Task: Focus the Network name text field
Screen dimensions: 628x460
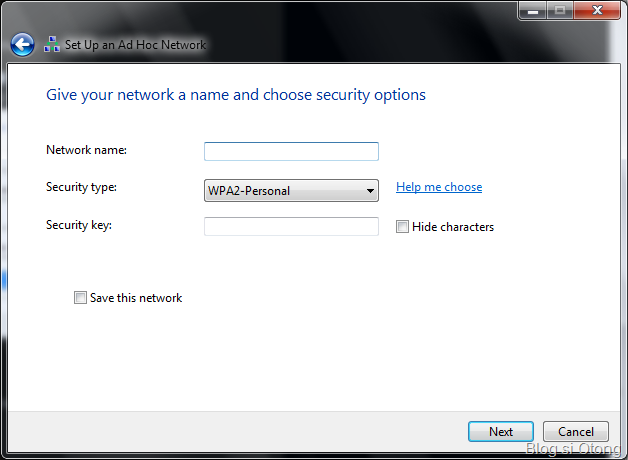Action: pos(291,151)
